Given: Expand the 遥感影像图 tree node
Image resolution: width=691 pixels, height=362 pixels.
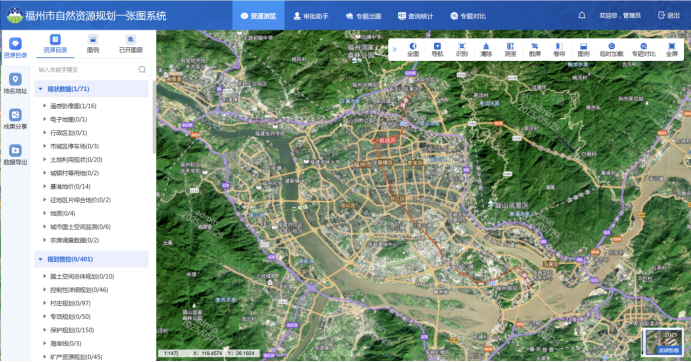Looking at the screenshot, I should [45, 106].
